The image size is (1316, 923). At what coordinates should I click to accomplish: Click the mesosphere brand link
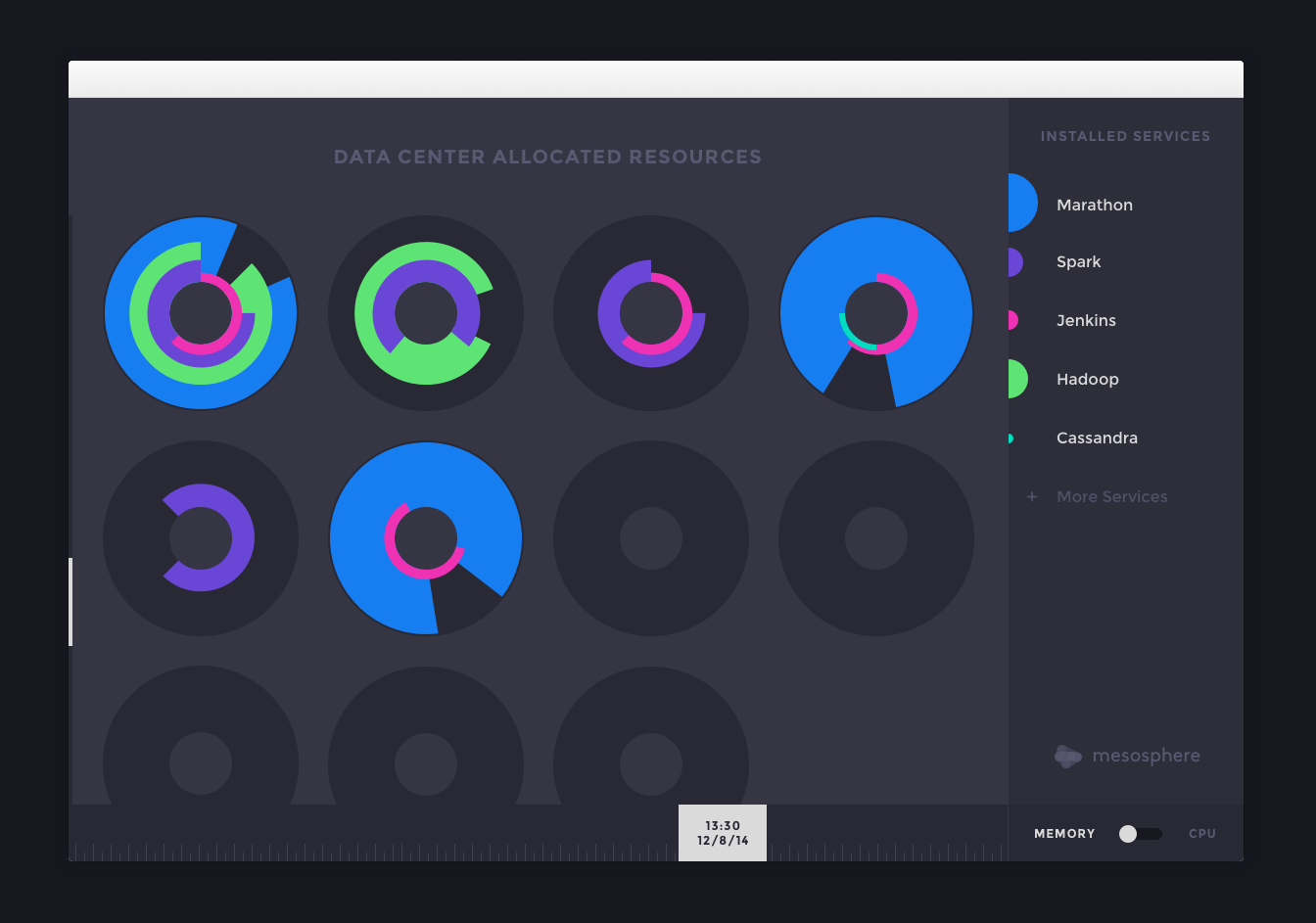[1146, 756]
